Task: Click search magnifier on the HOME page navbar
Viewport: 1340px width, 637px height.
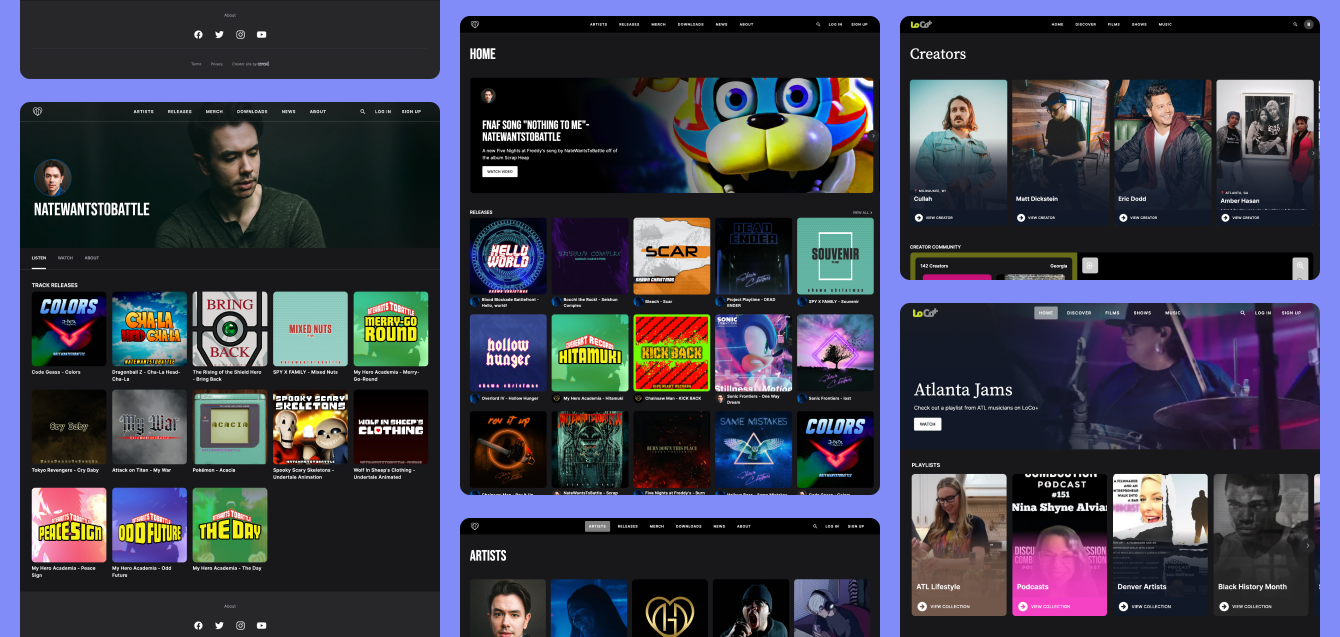Action: [x=818, y=24]
